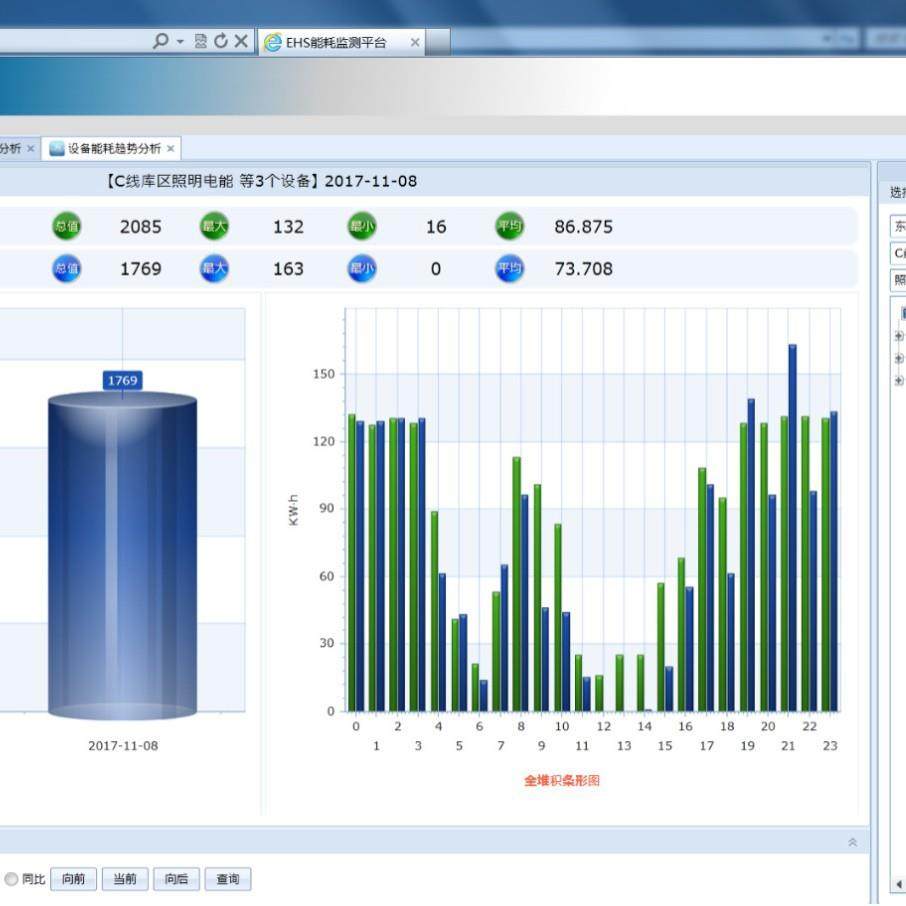
Task: Click the blue 最大 badge icon
Action: (214, 269)
